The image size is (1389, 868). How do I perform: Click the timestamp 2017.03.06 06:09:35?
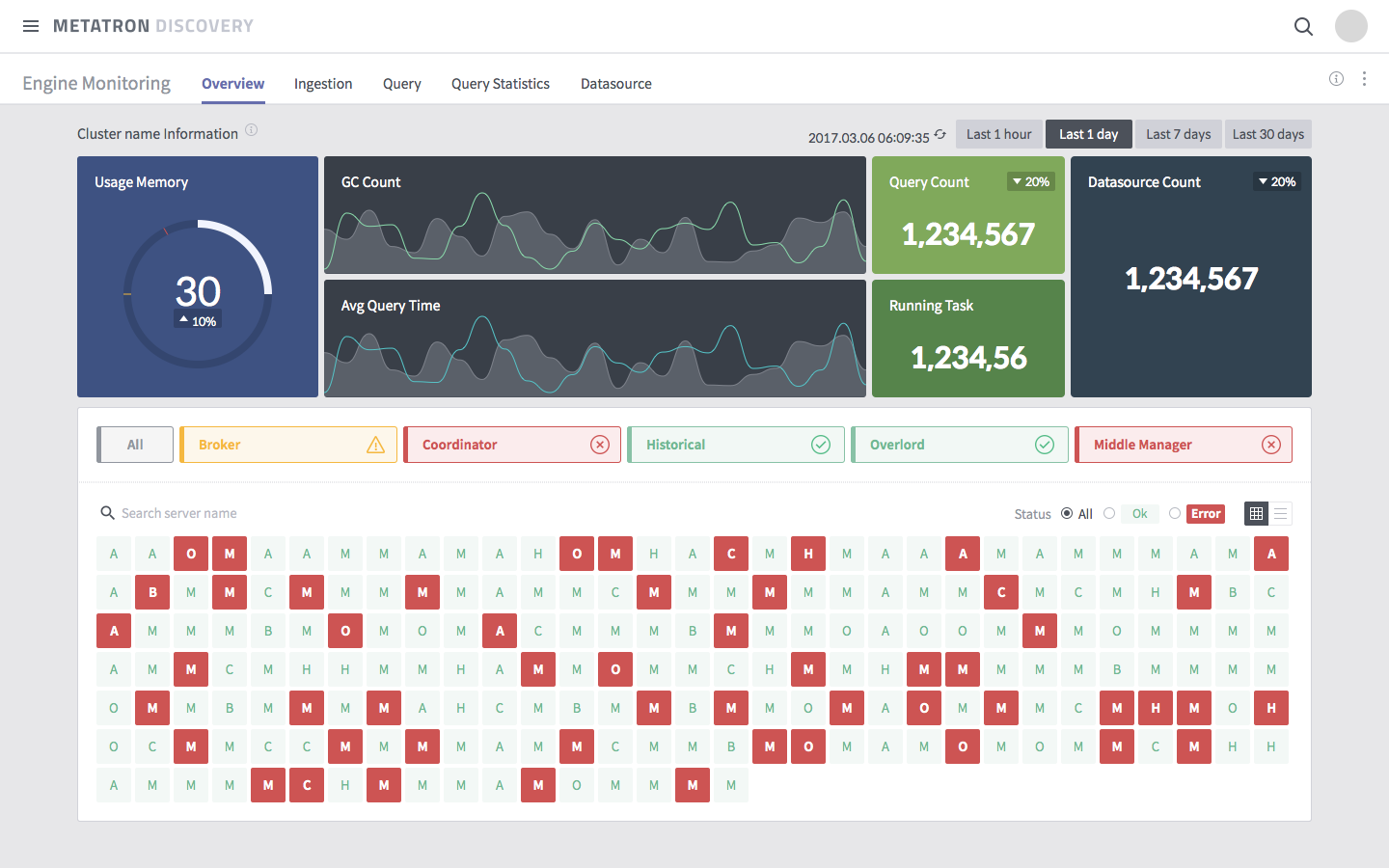pyautogui.click(x=869, y=137)
